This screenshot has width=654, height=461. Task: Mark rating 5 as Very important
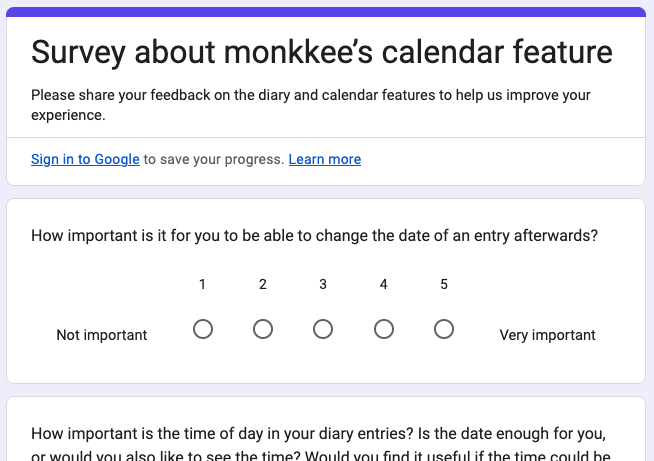(444, 329)
